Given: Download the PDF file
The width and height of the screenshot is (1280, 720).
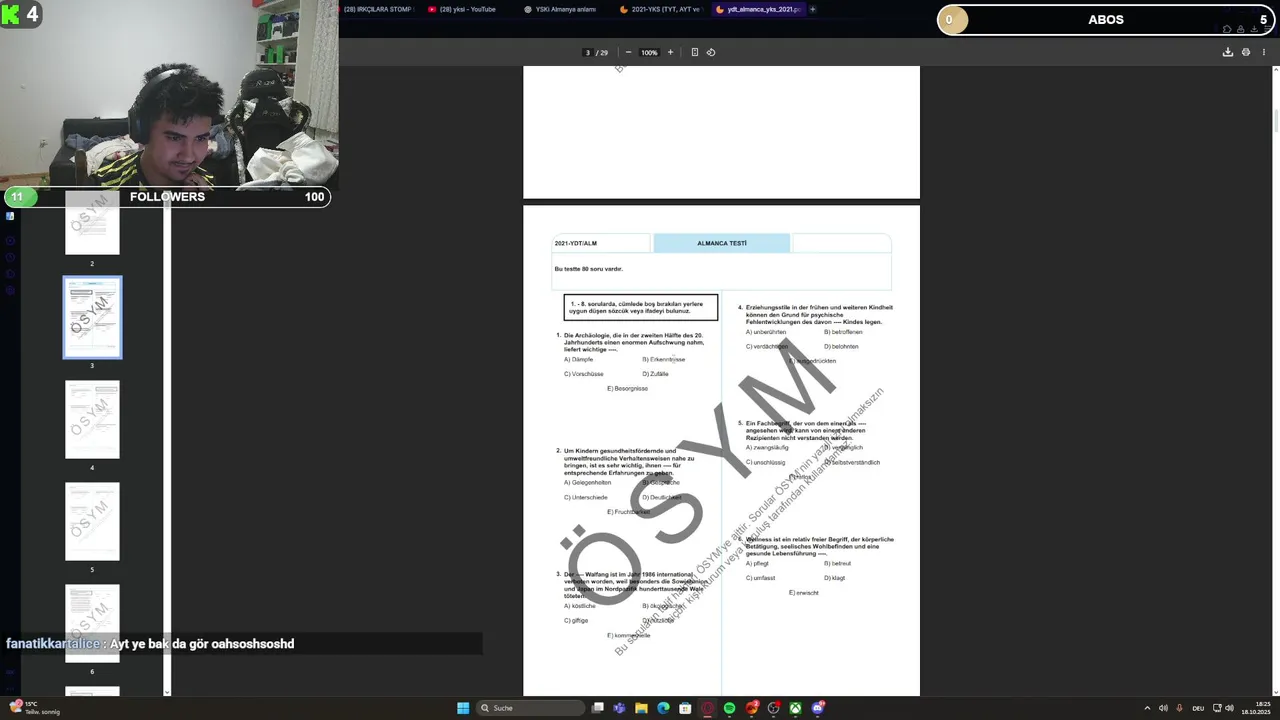Looking at the screenshot, I should coord(1228,52).
